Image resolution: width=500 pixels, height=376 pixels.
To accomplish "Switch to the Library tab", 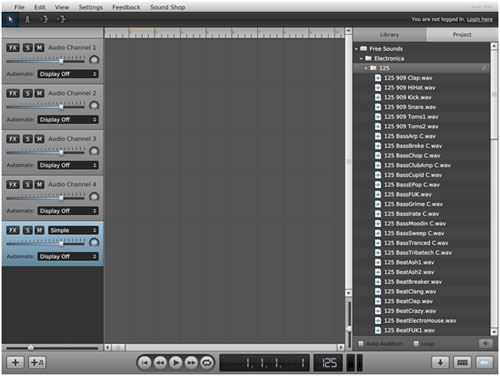I will point(389,35).
